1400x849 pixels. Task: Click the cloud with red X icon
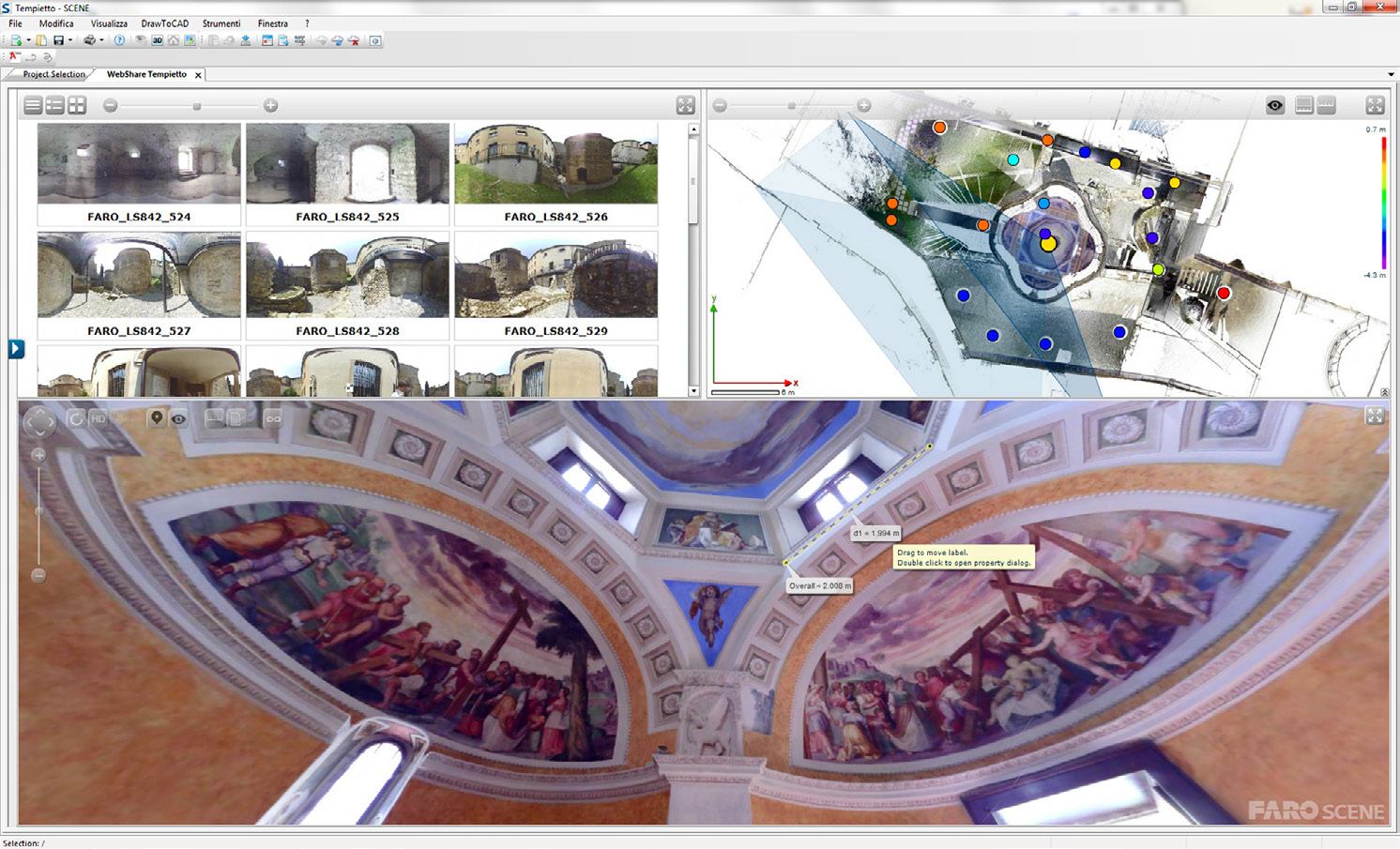(354, 41)
